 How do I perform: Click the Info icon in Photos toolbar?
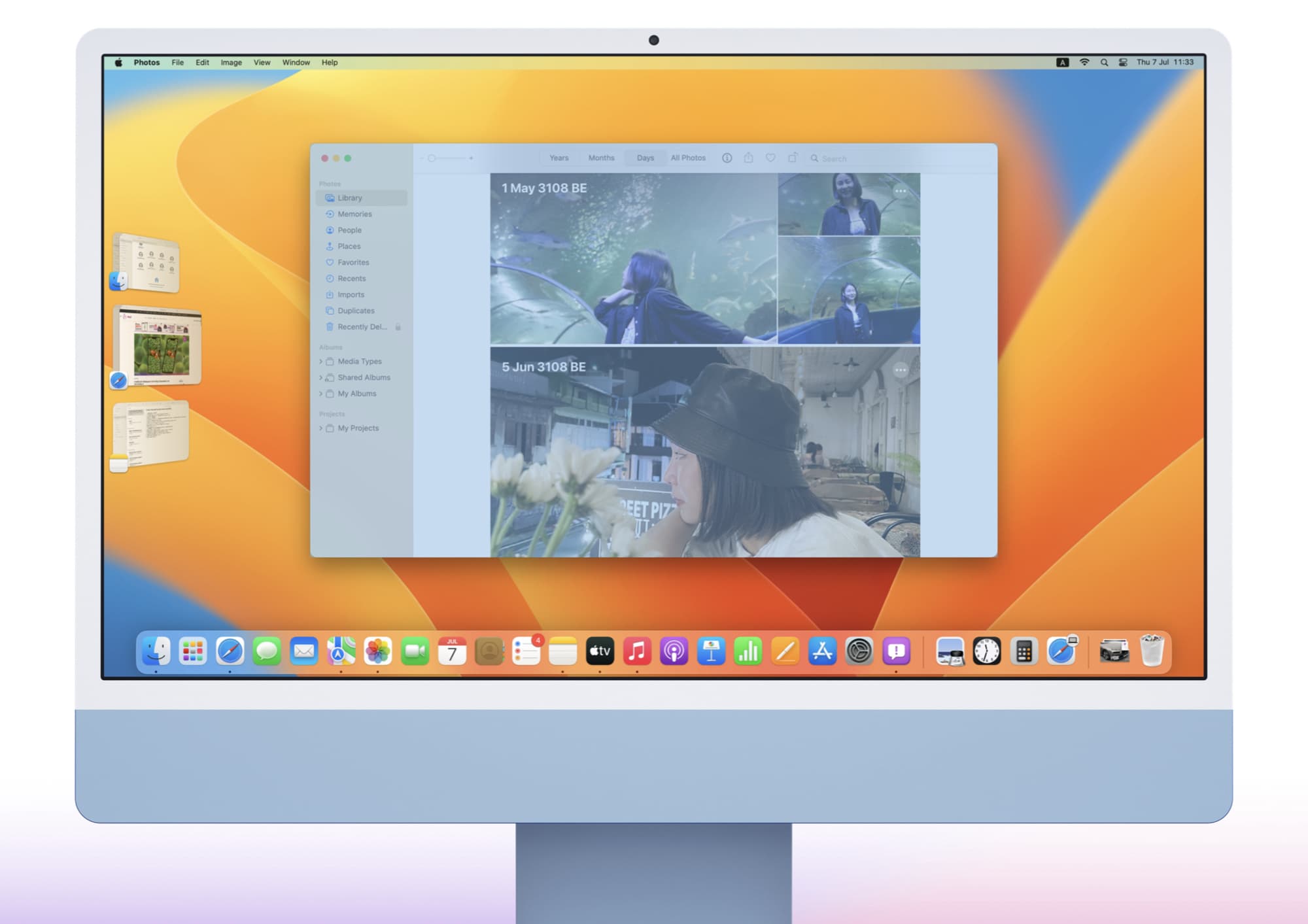coord(727,158)
